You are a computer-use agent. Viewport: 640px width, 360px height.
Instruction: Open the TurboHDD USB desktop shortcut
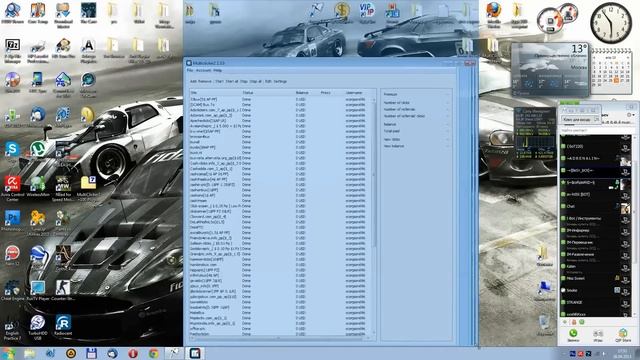click(x=38, y=327)
